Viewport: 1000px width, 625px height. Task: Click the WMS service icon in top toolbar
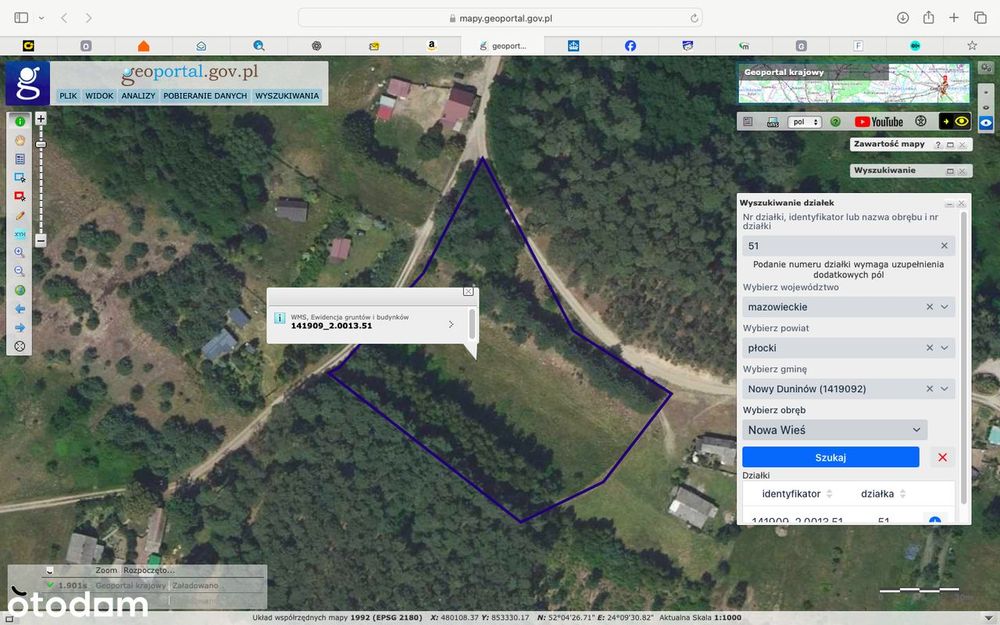click(772, 122)
